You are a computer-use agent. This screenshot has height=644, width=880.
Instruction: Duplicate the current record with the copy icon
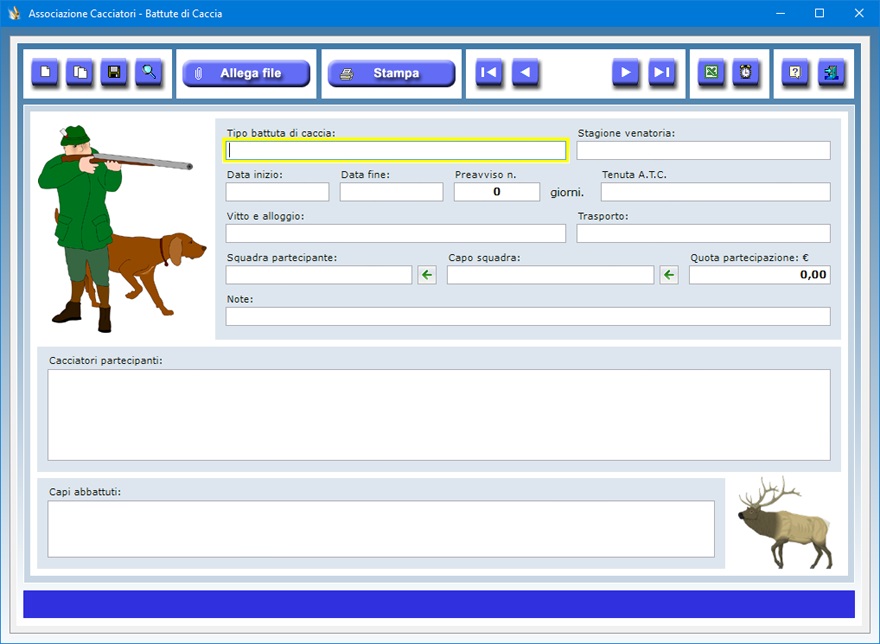coord(80,72)
